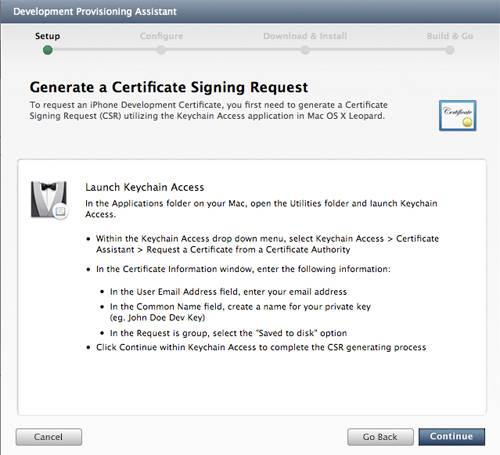Click the Configure step dot on progress bar
Screen dimensions: 500x455
(x=161, y=50)
